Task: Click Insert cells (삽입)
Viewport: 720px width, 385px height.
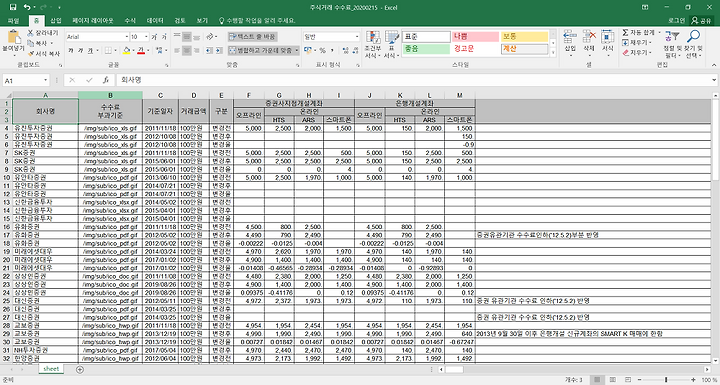Action: coord(570,44)
